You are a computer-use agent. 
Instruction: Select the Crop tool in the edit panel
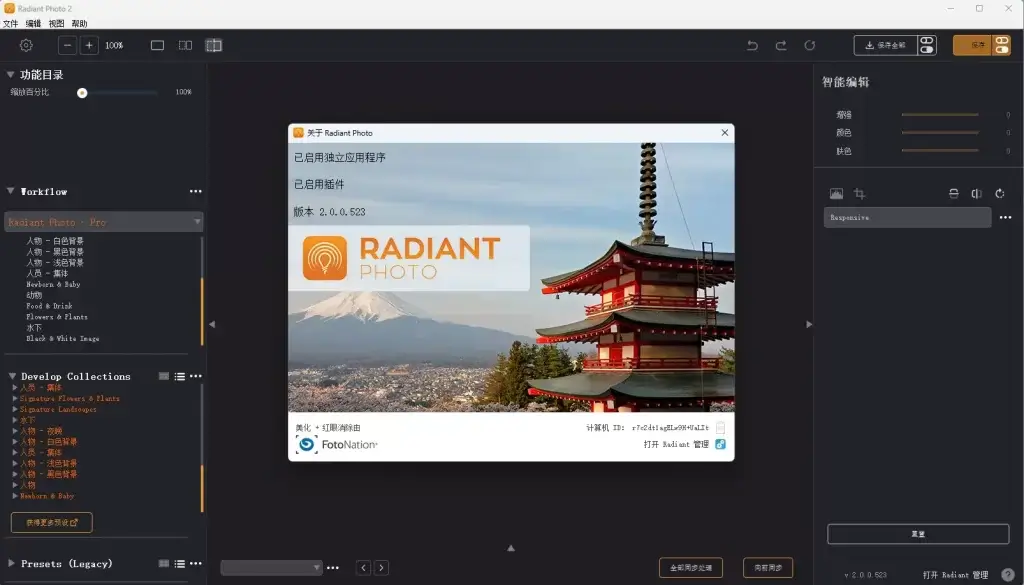pyautogui.click(x=861, y=193)
